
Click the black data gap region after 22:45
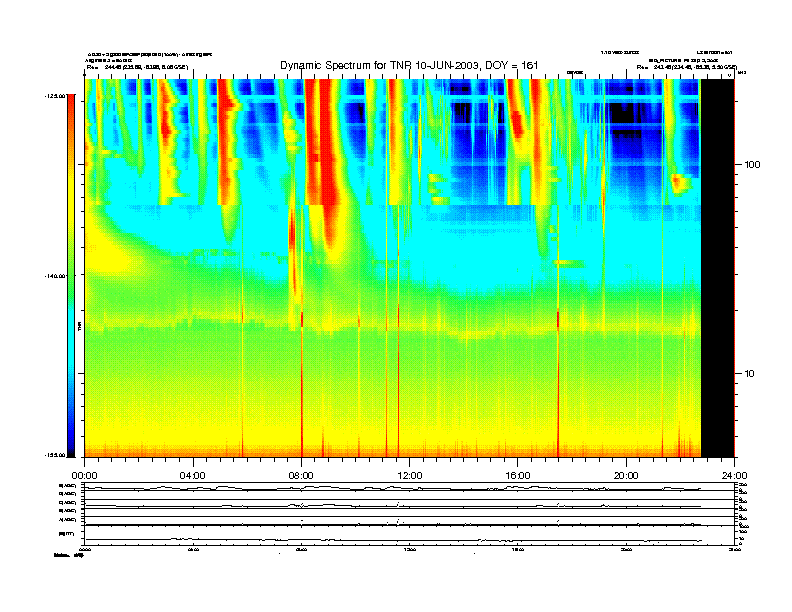[717, 268]
